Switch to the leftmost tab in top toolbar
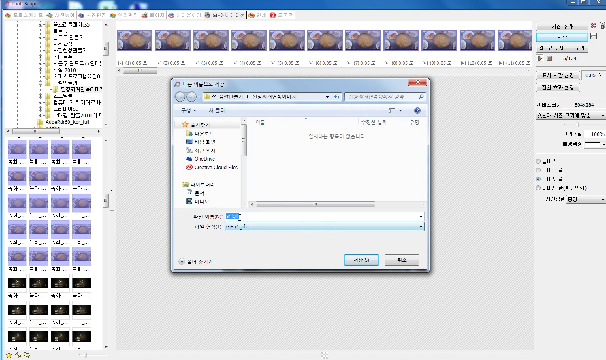606x360 pixels. coord(24,15)
